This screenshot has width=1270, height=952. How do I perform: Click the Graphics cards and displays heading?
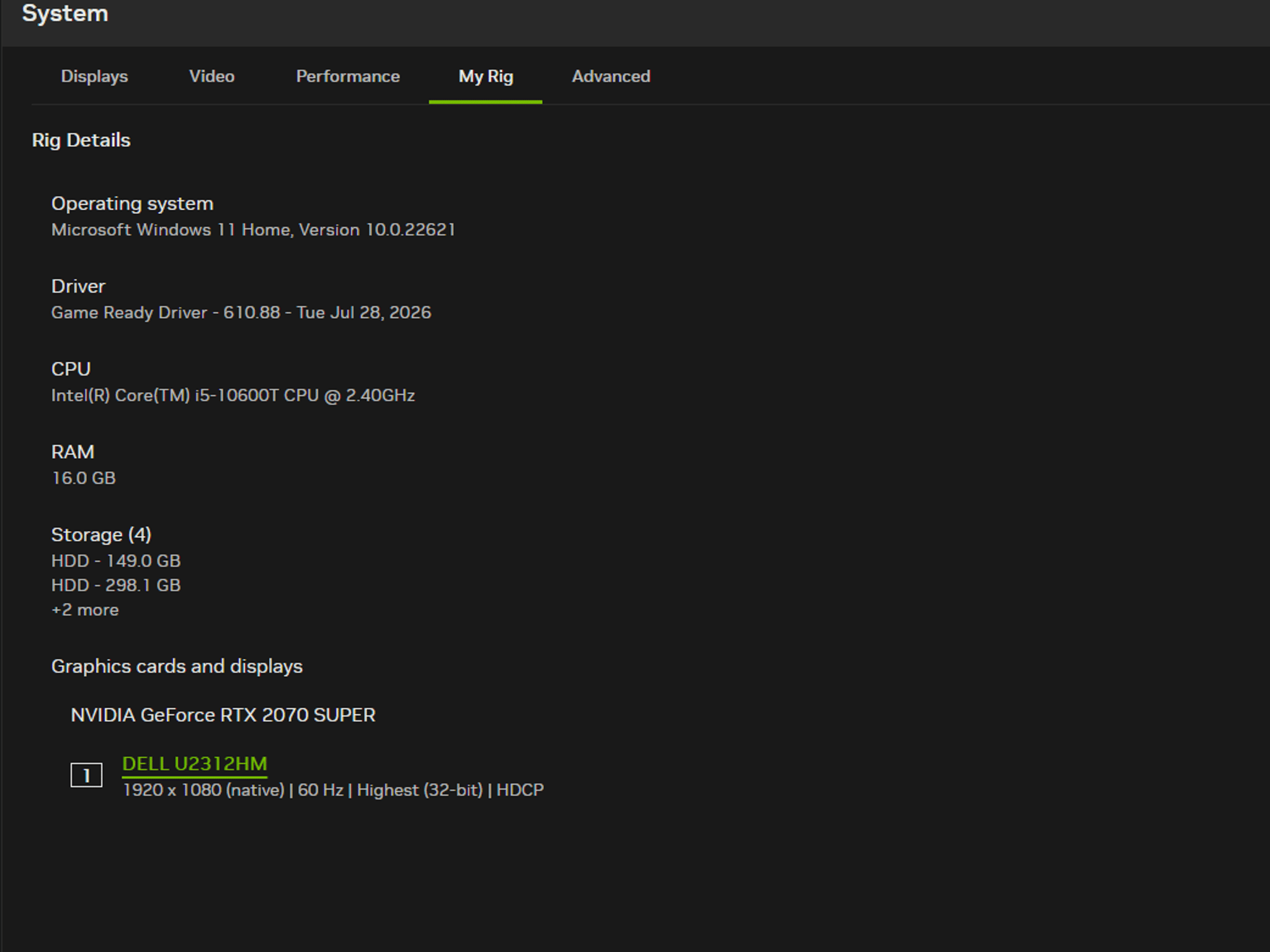coord(177,666)
